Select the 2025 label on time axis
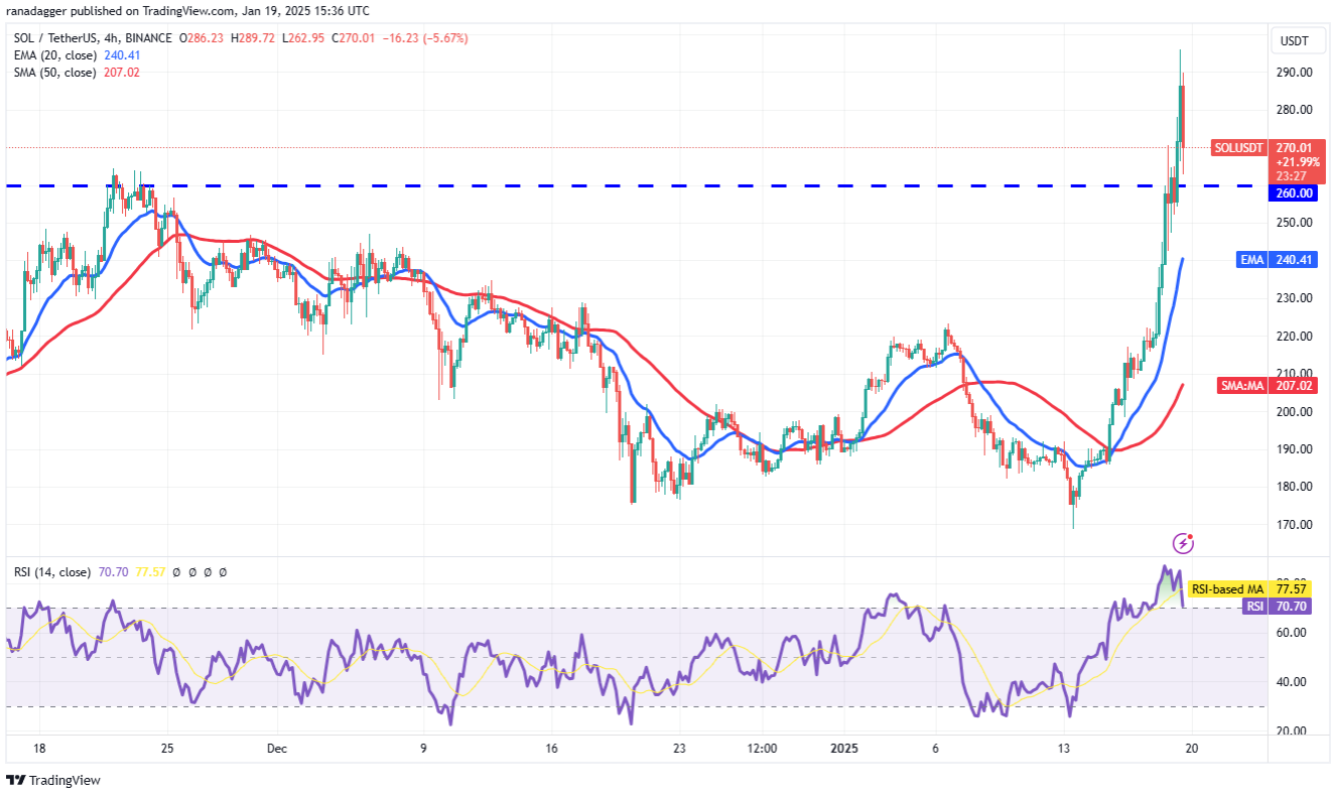This screenshot has height=795, width=1338. click(x=843, y=748)
